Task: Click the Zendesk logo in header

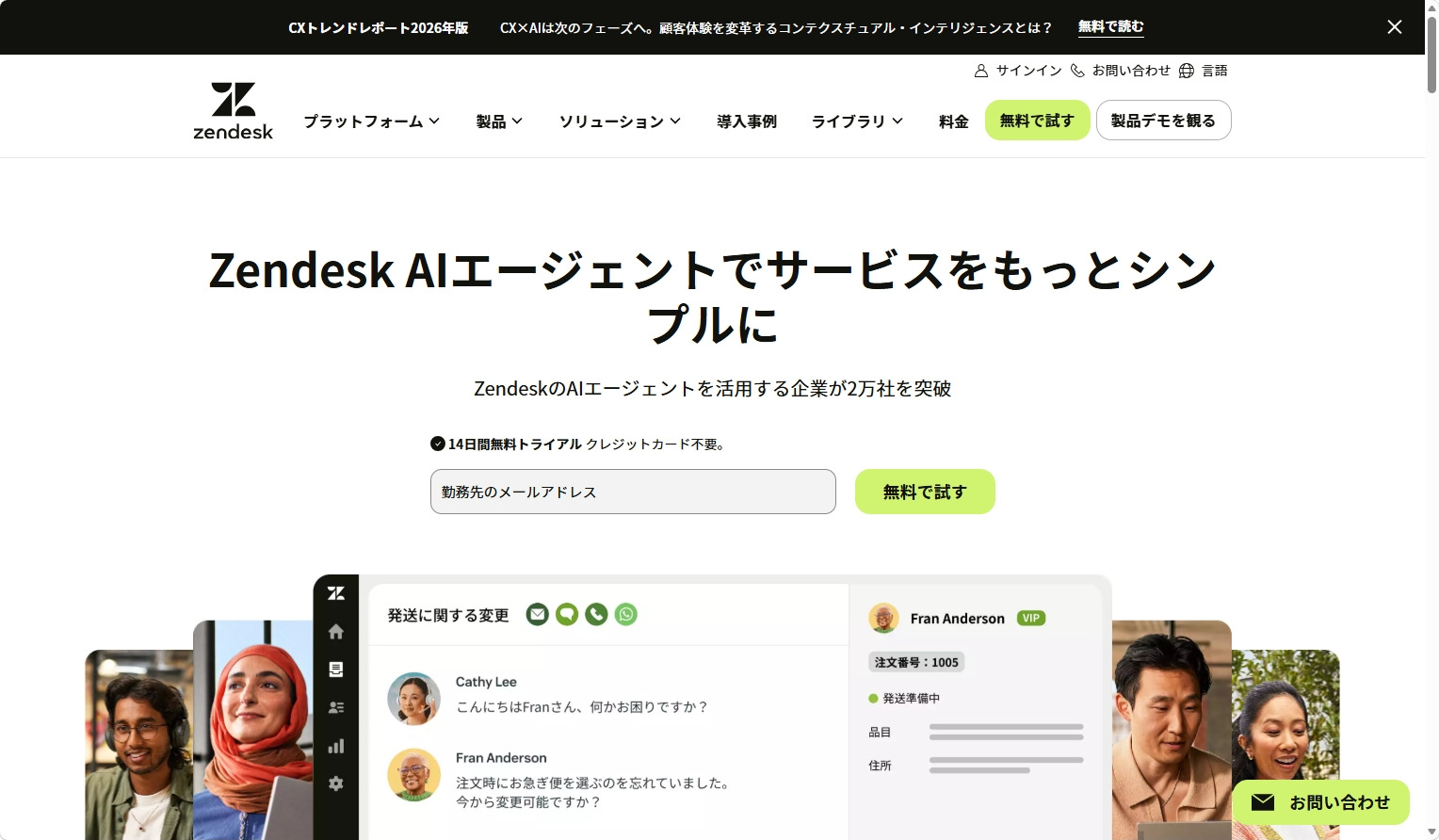Action: (x=233, y=111)
